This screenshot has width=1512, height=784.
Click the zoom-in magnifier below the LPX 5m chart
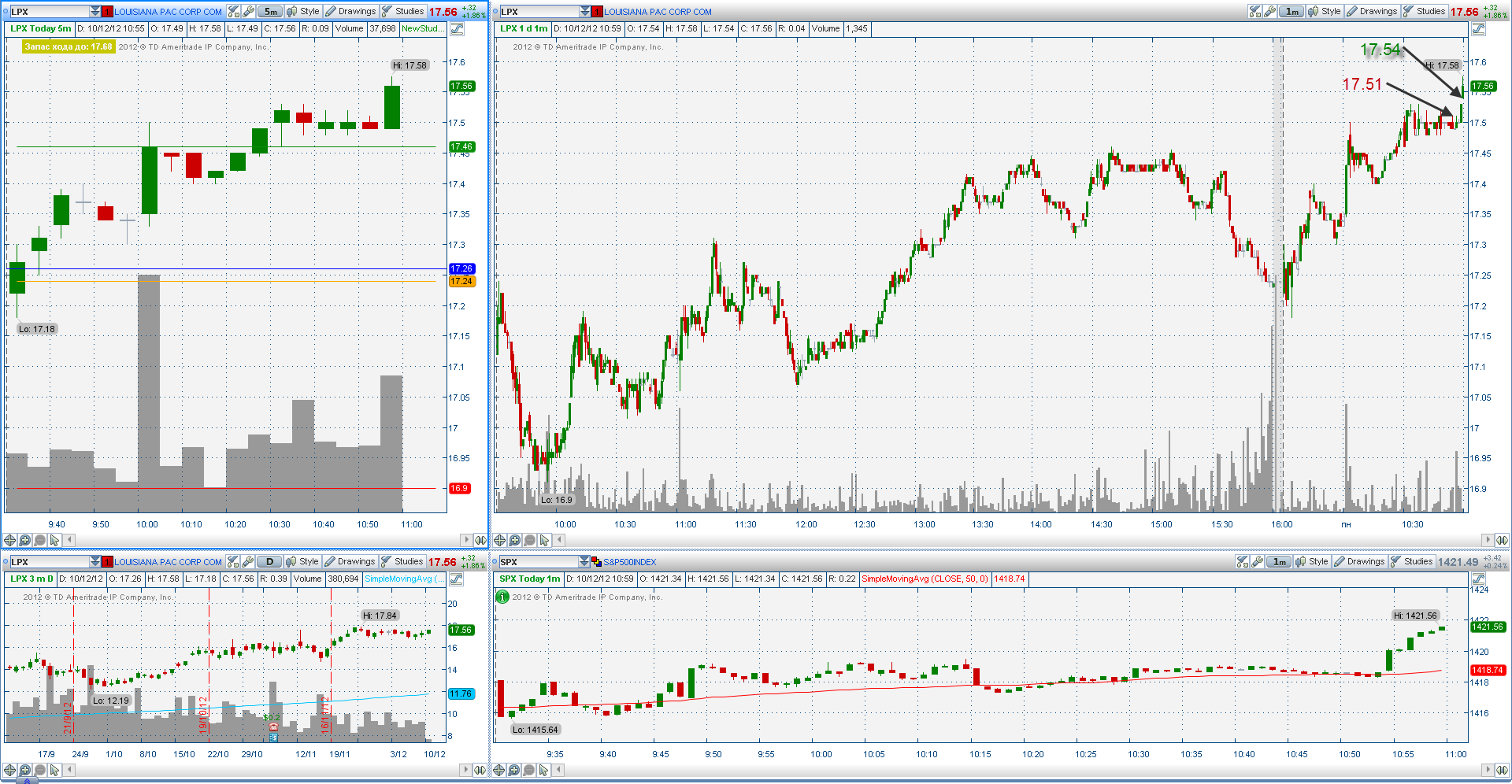click(x=24, y=540)
